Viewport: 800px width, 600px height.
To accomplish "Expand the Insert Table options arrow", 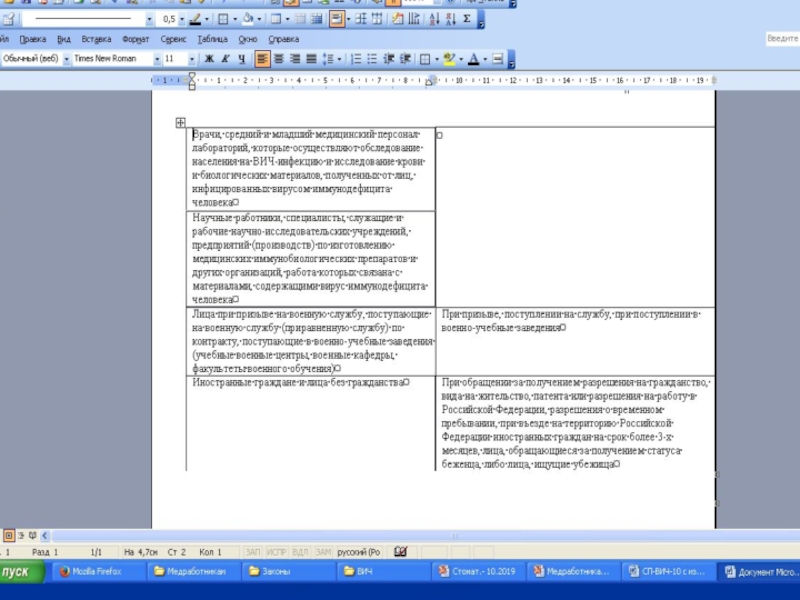I will (287, 19).
